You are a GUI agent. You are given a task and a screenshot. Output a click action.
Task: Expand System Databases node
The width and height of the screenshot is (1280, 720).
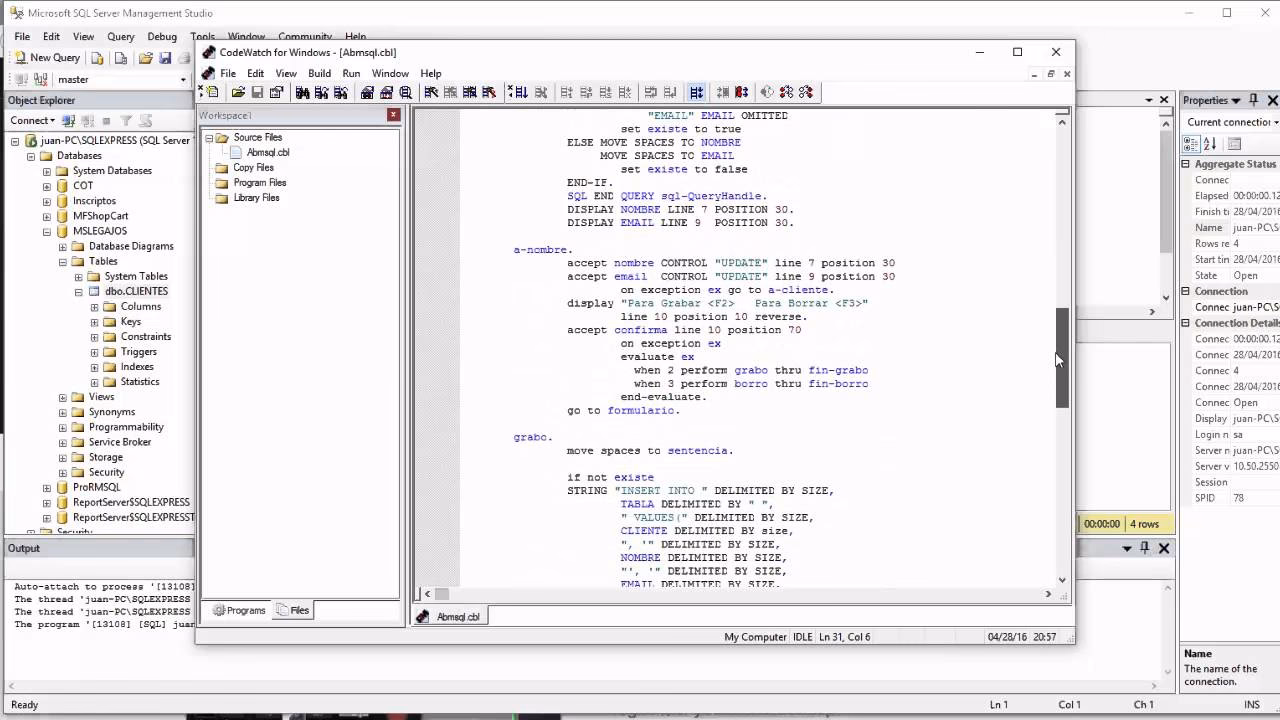coord(47,171)
